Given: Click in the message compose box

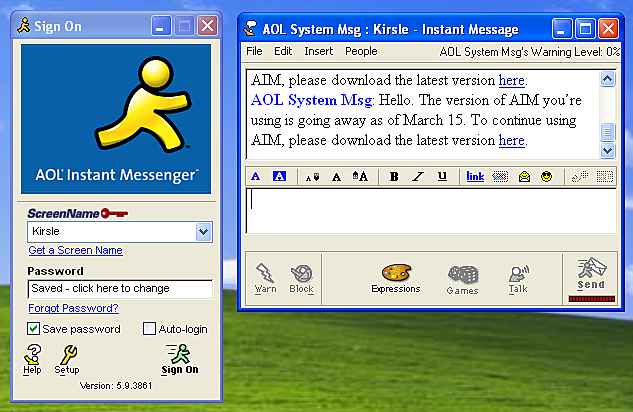Looking at the screenshot, I should [431, 211].
